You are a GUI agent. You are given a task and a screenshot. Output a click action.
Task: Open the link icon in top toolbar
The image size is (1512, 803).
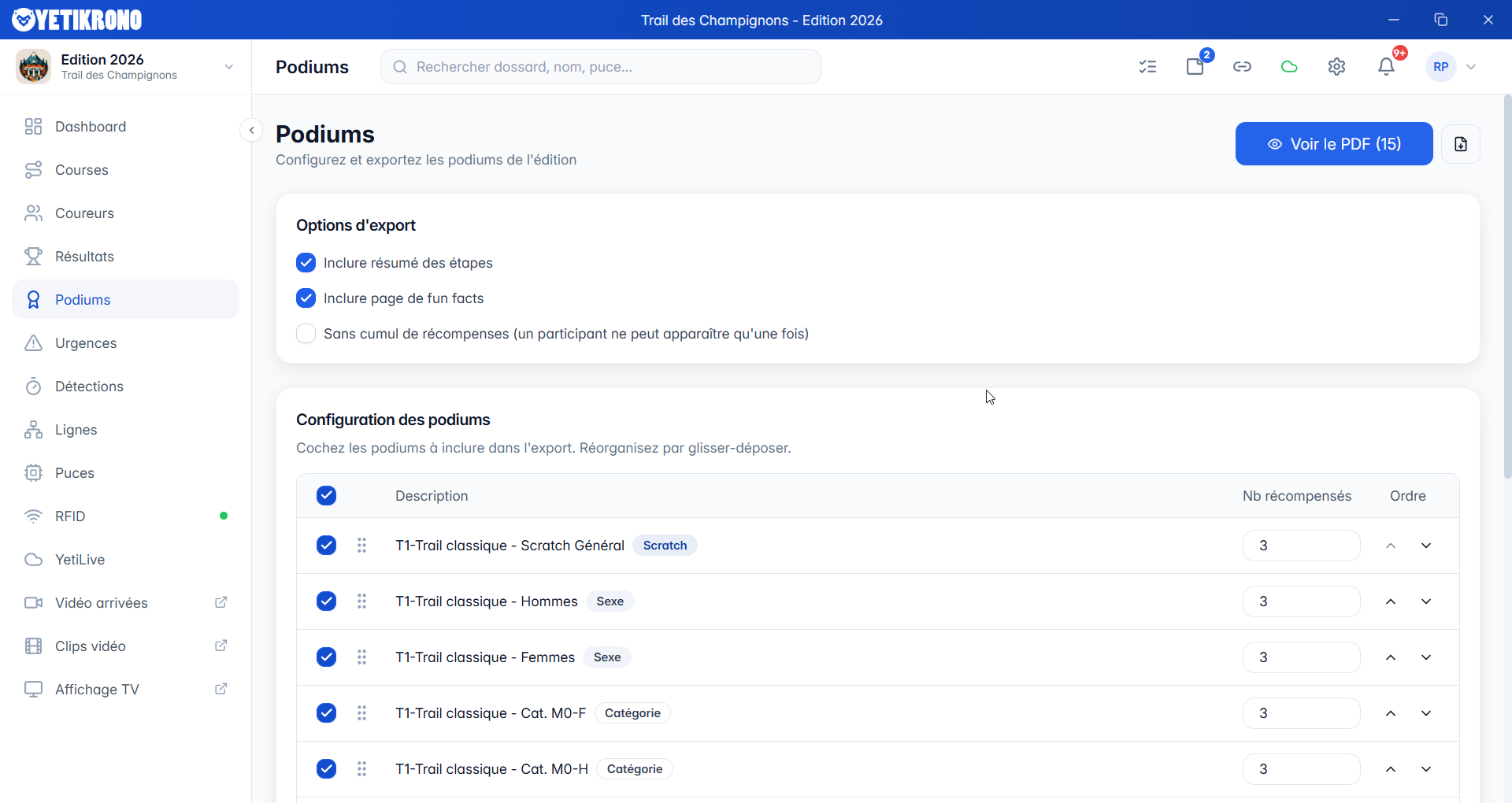tap(1242, 67)
